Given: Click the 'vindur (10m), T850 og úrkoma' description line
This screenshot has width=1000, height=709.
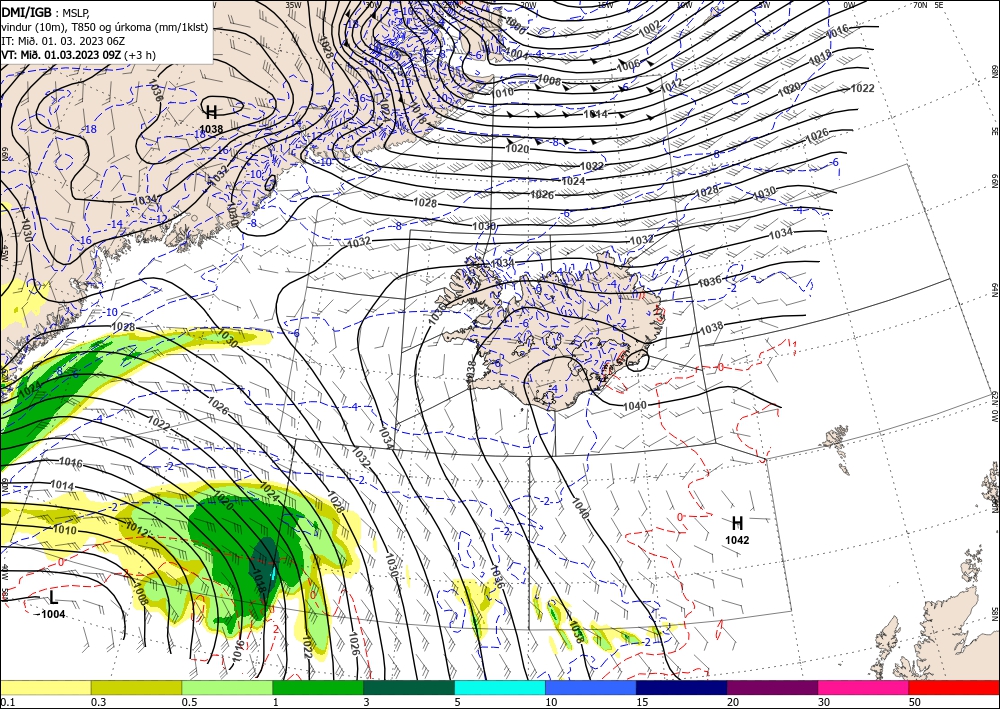Looking at the screenshot, I should (x=105, y=27).
